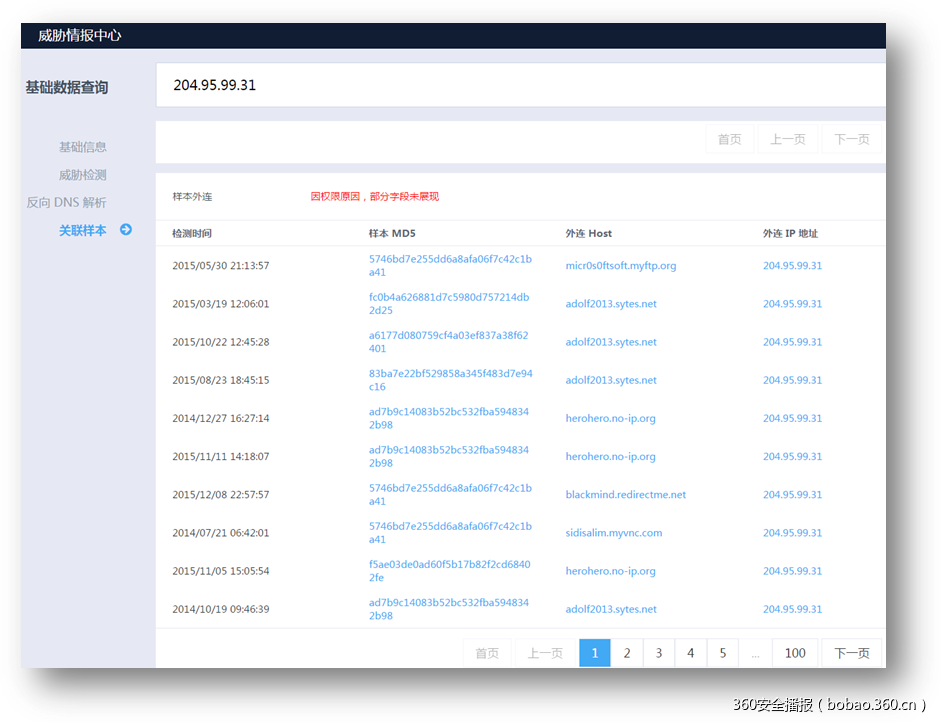Click bottom 上一页 pagination button
This screenshot has height=723, width=941.
(x=545, y=653)
